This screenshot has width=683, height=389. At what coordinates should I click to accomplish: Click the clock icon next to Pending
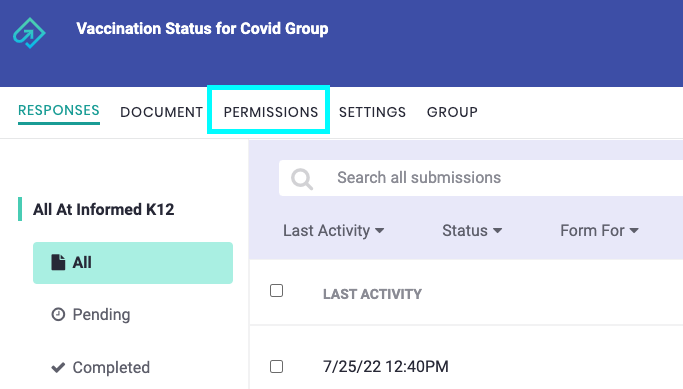point(58,314)
